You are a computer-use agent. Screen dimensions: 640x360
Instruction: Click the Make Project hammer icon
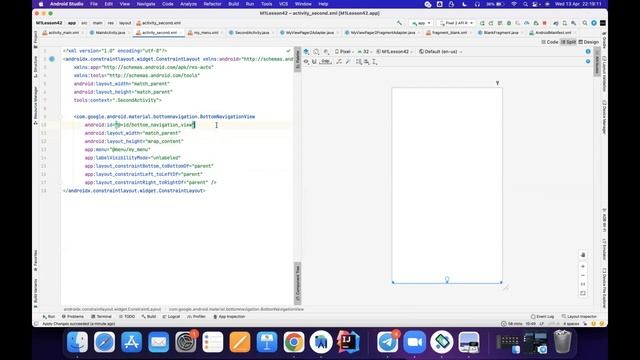(x=399, y=23)
